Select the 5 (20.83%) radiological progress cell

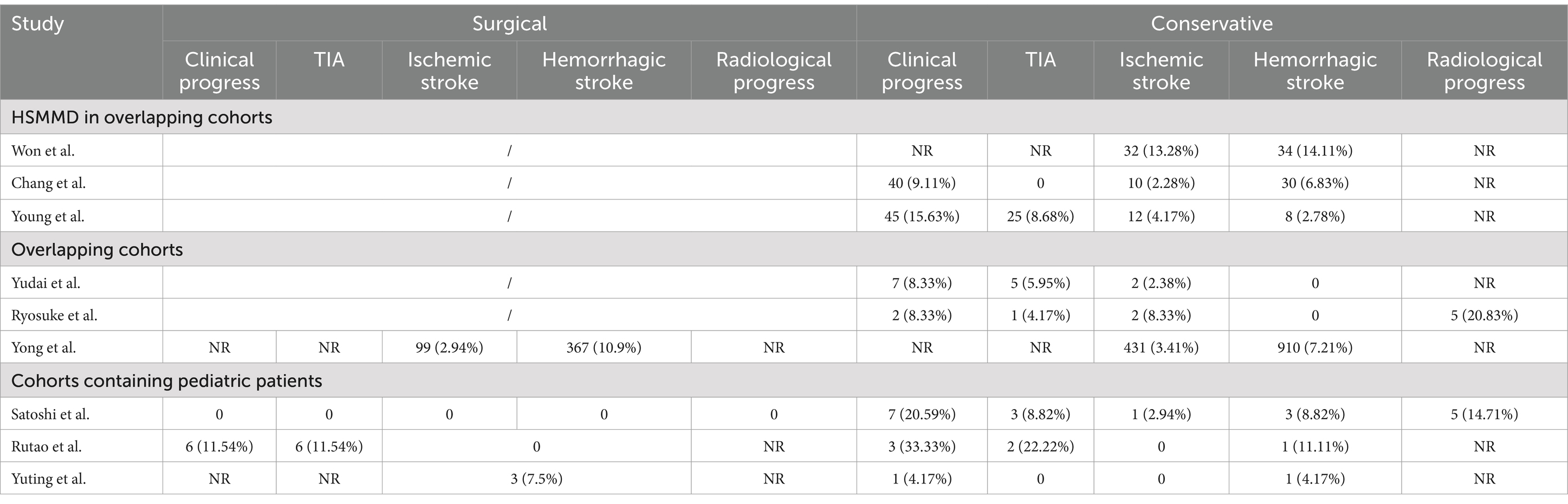coord(1484,315)
